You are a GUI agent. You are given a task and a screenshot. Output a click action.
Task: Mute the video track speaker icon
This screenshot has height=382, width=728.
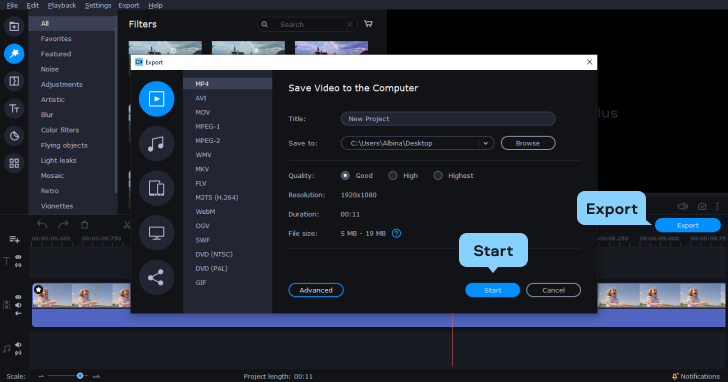coord(18,305)
